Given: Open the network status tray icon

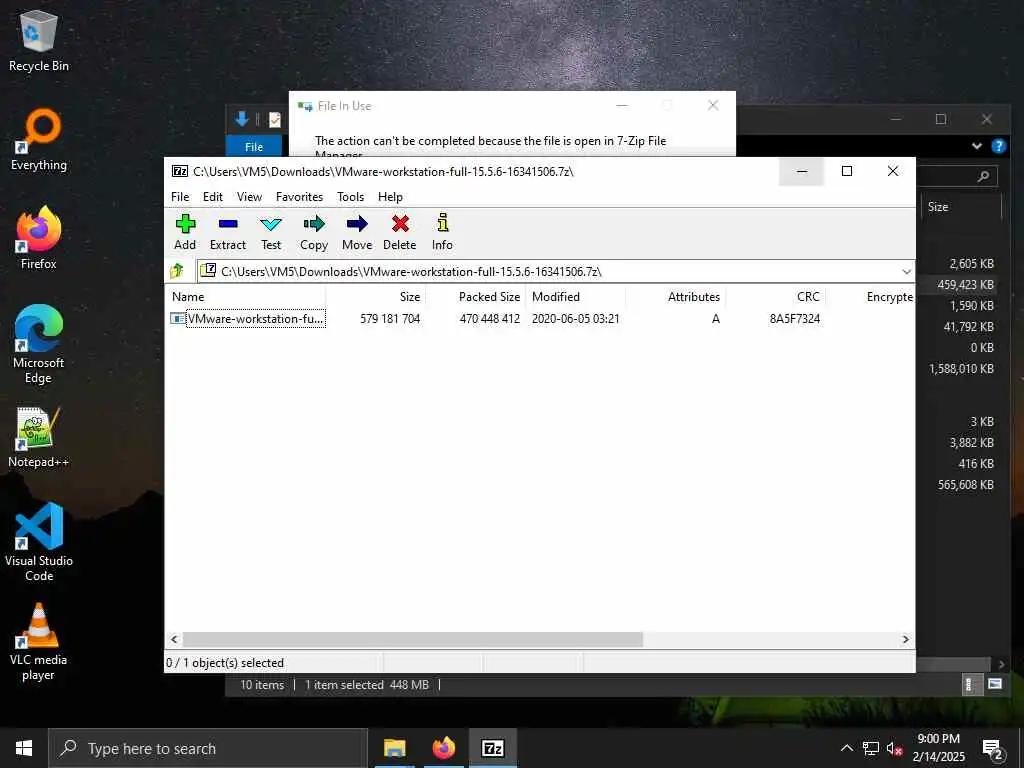Looking at the screenshot, I should pos(871,748).
